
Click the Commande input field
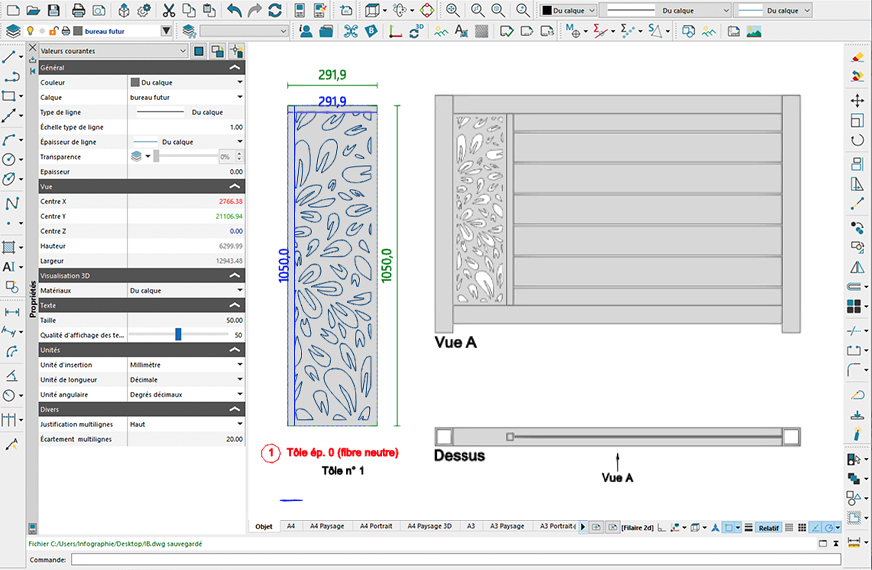450,559
